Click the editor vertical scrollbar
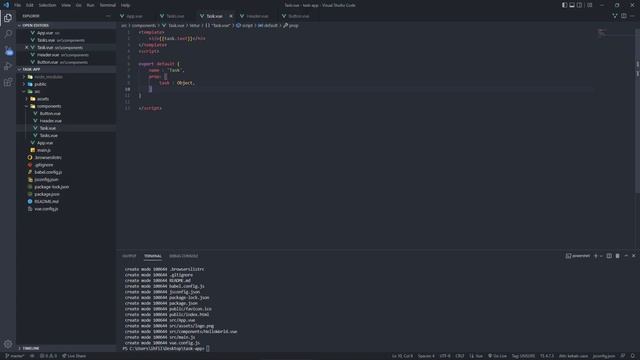The width and height of the screenshot is (640, 360). 638,110
